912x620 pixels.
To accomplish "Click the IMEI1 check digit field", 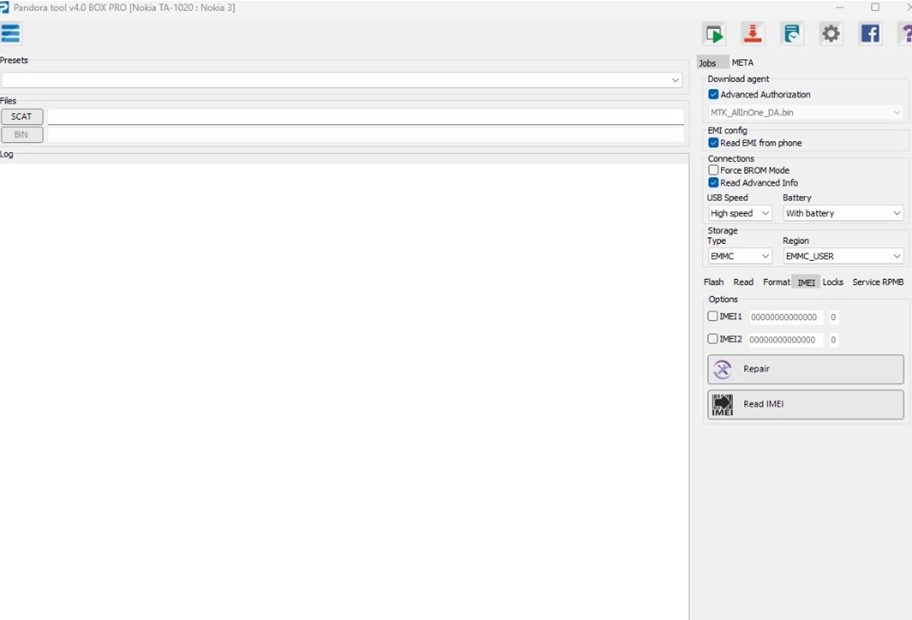I will 833,317.
